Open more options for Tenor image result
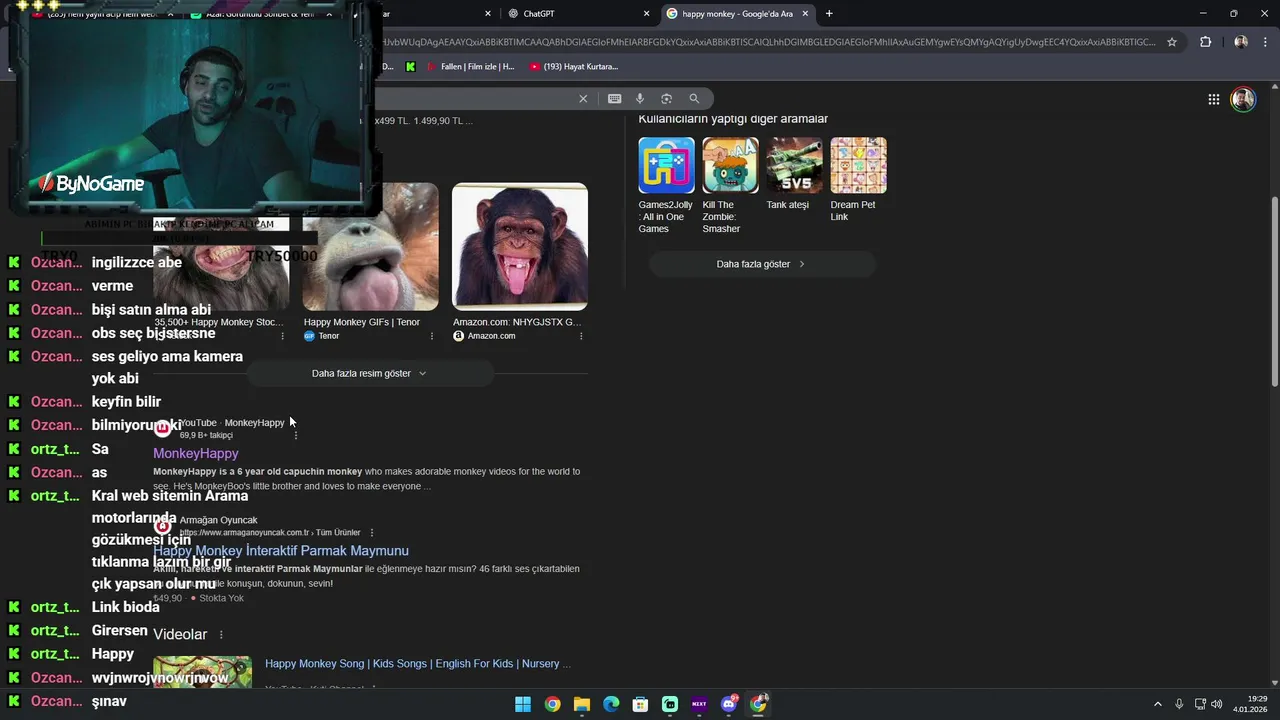1280x720 pixels. point(432,336)
